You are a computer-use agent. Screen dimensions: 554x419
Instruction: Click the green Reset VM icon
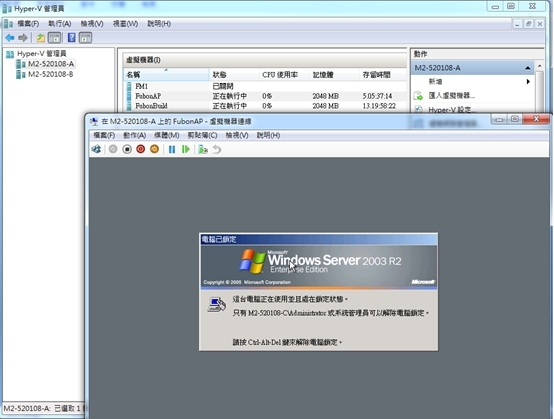[185, 149]
